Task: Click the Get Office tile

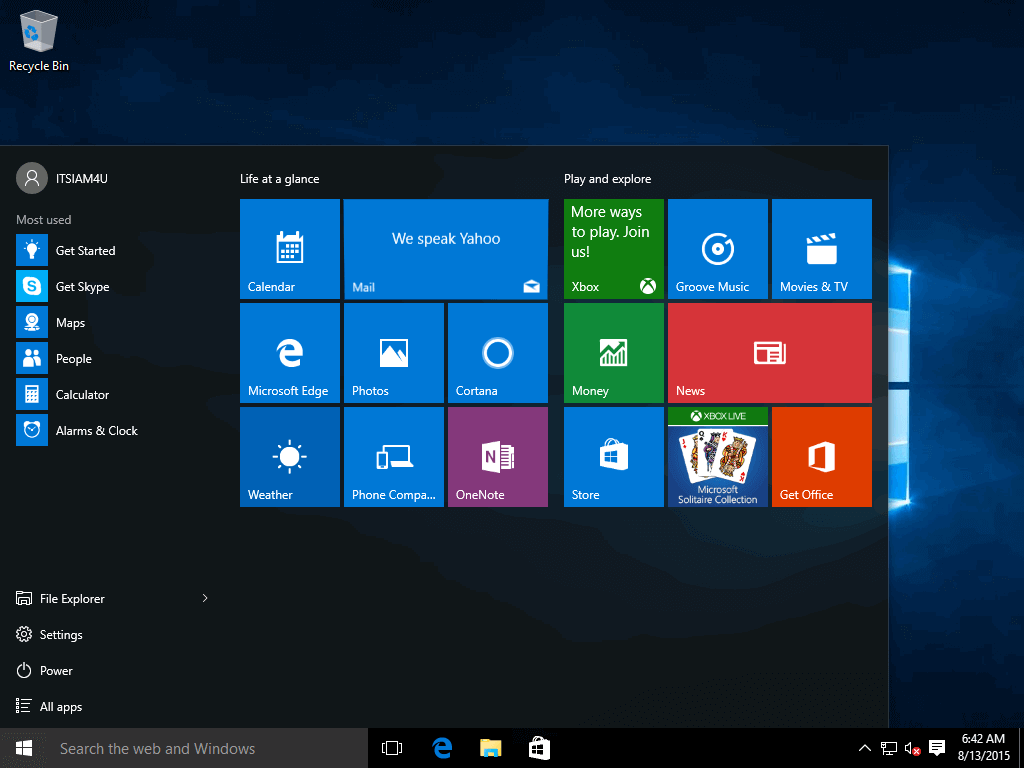Action: 821,457
